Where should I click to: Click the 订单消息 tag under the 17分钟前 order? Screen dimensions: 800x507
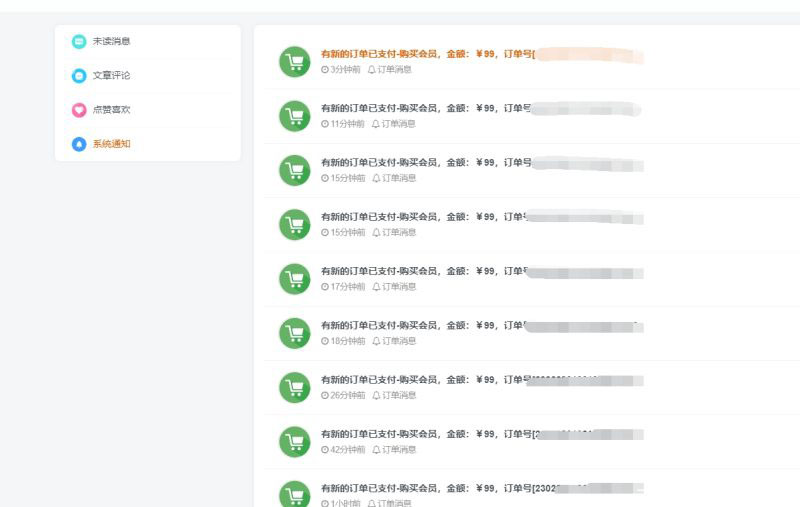(x=394, y=287)
